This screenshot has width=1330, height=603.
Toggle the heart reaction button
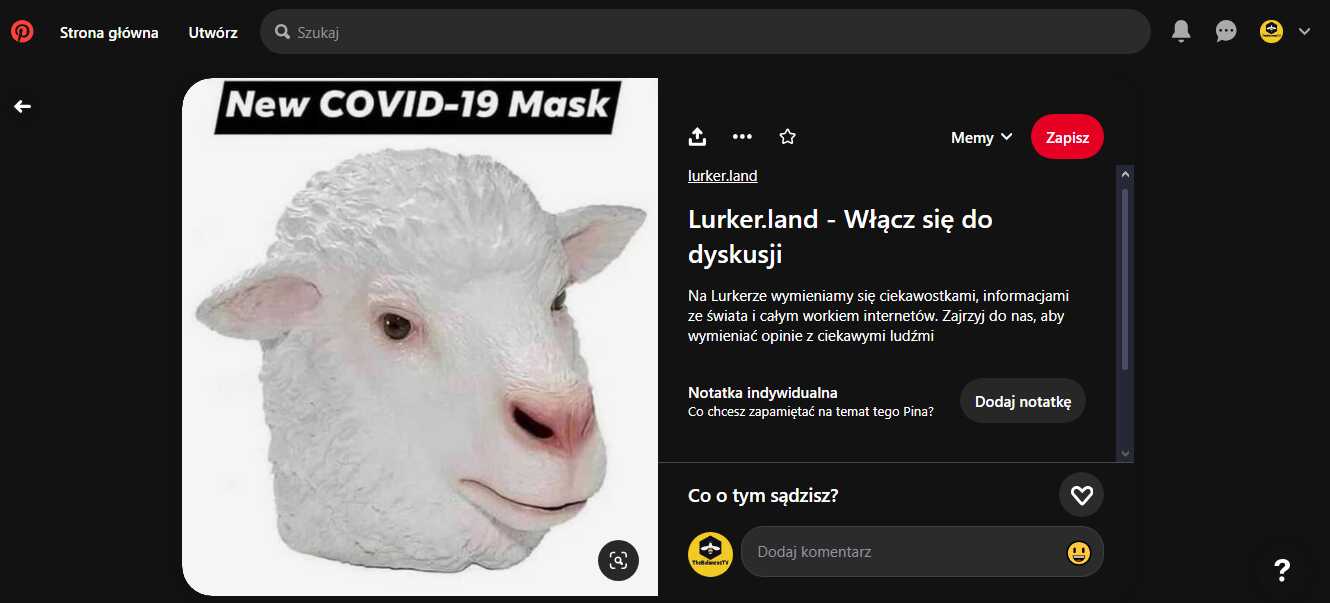(1081, 495)
